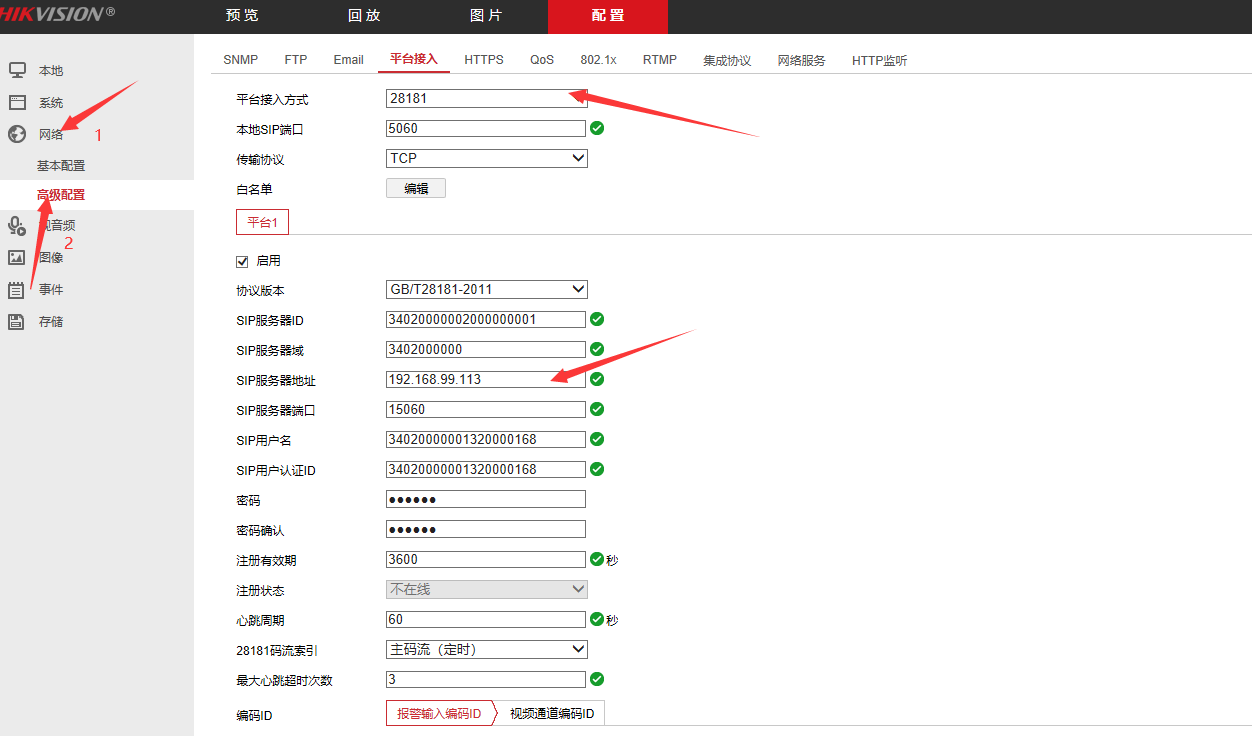Click the picture icon beside 图像
The width and height of the screenshot is (1252, 736).
click(x=17, y=257)
